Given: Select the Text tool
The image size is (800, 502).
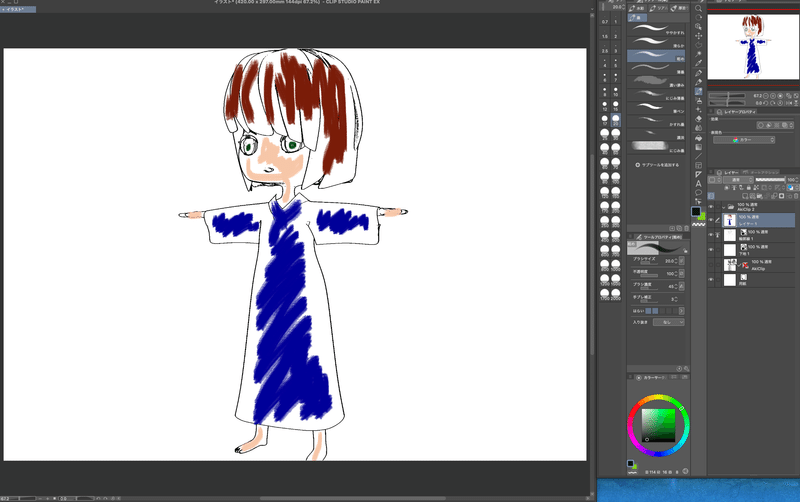Looking at the screenshot, I should click(698, 184).
